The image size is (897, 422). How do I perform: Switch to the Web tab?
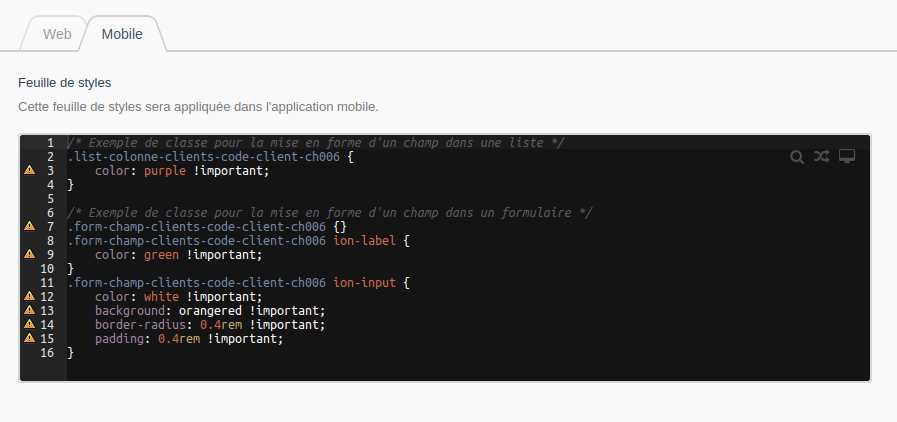[x=57, y=34]
